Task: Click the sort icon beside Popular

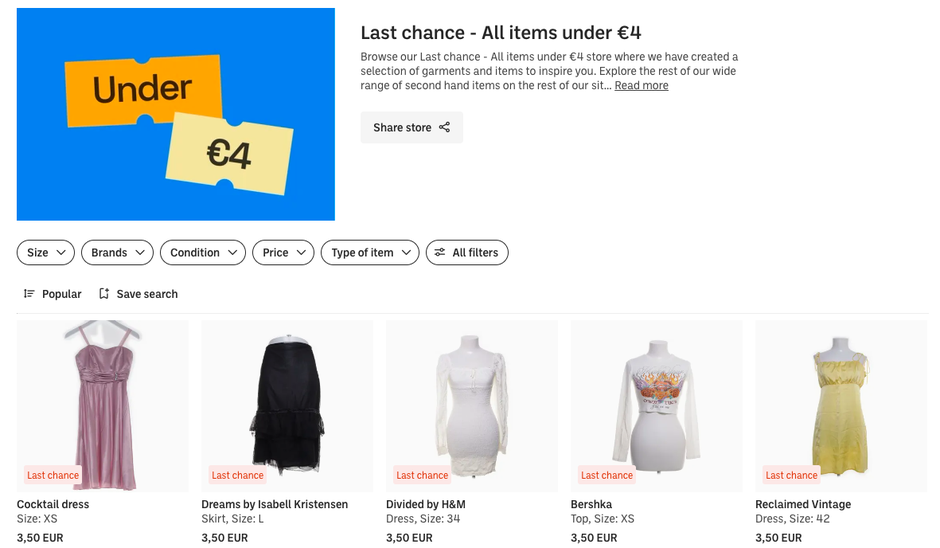Action: [x=29, y=294]
